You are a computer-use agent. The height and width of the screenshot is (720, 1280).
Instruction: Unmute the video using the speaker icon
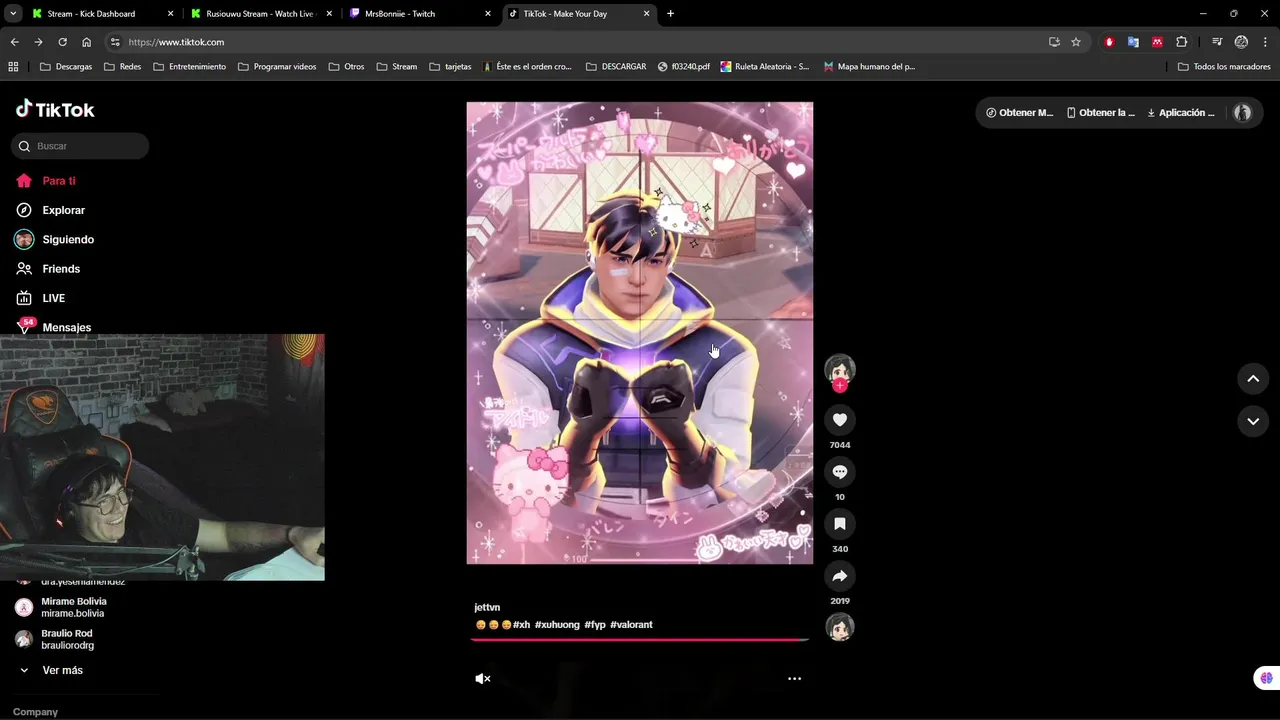(483, 678)
